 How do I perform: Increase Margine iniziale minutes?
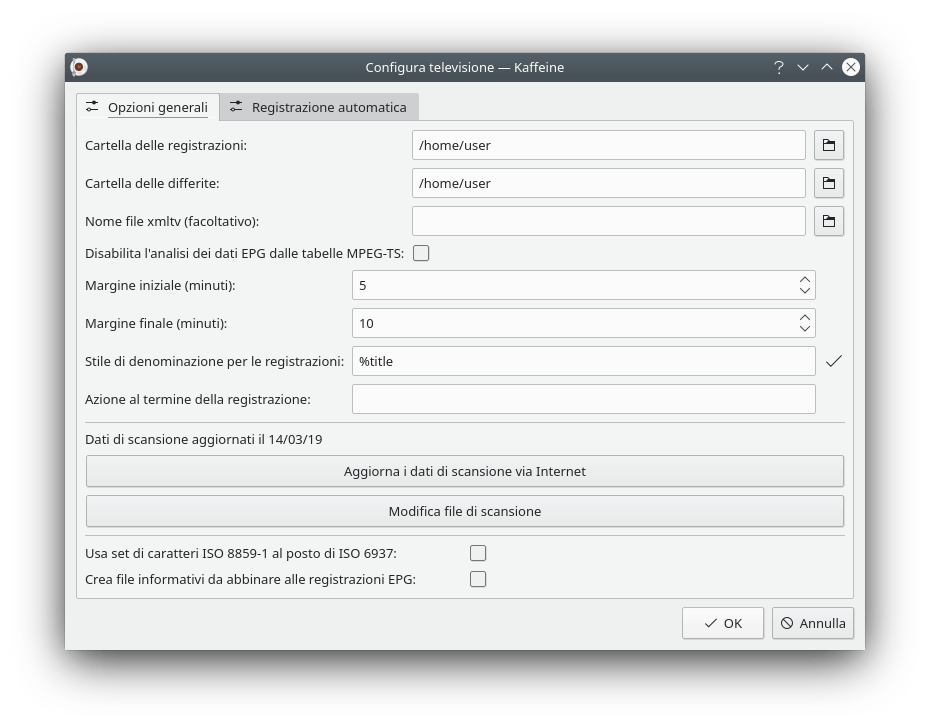click(805, 279)
